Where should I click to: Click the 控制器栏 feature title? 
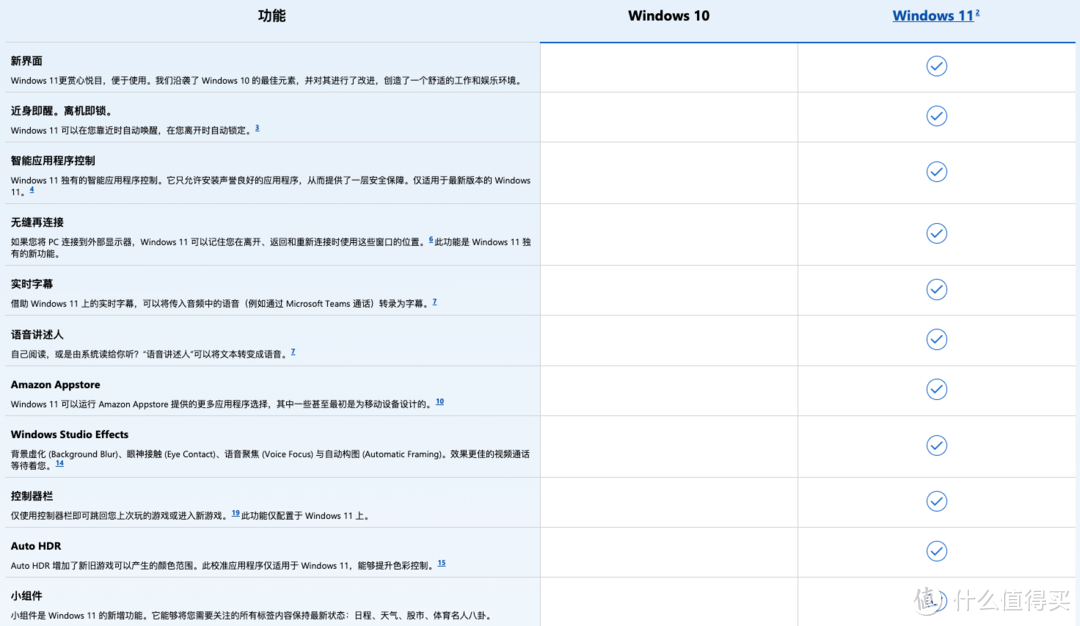[32, 496]
